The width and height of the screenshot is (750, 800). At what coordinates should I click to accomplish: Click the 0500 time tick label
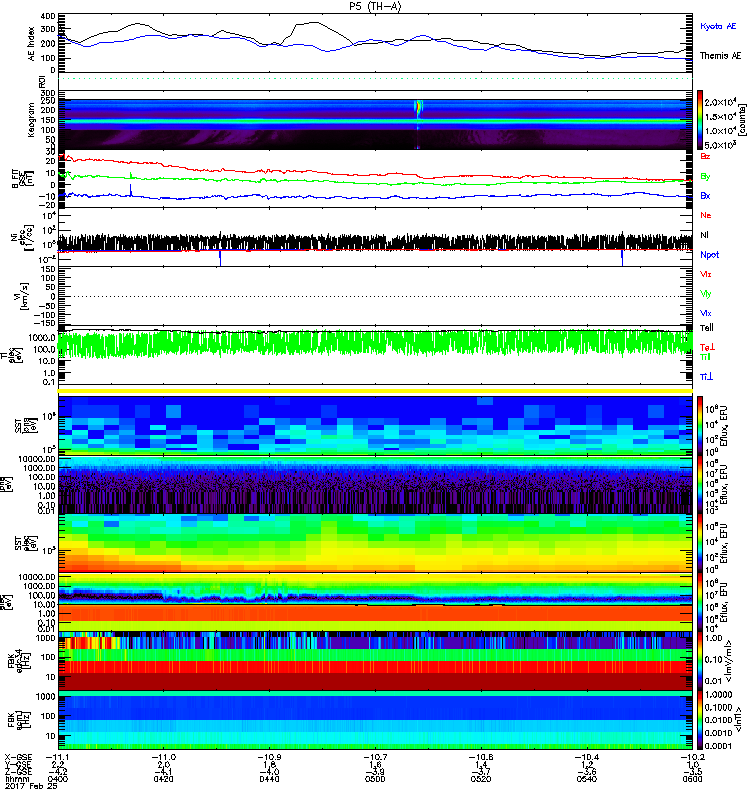point(375,779)
